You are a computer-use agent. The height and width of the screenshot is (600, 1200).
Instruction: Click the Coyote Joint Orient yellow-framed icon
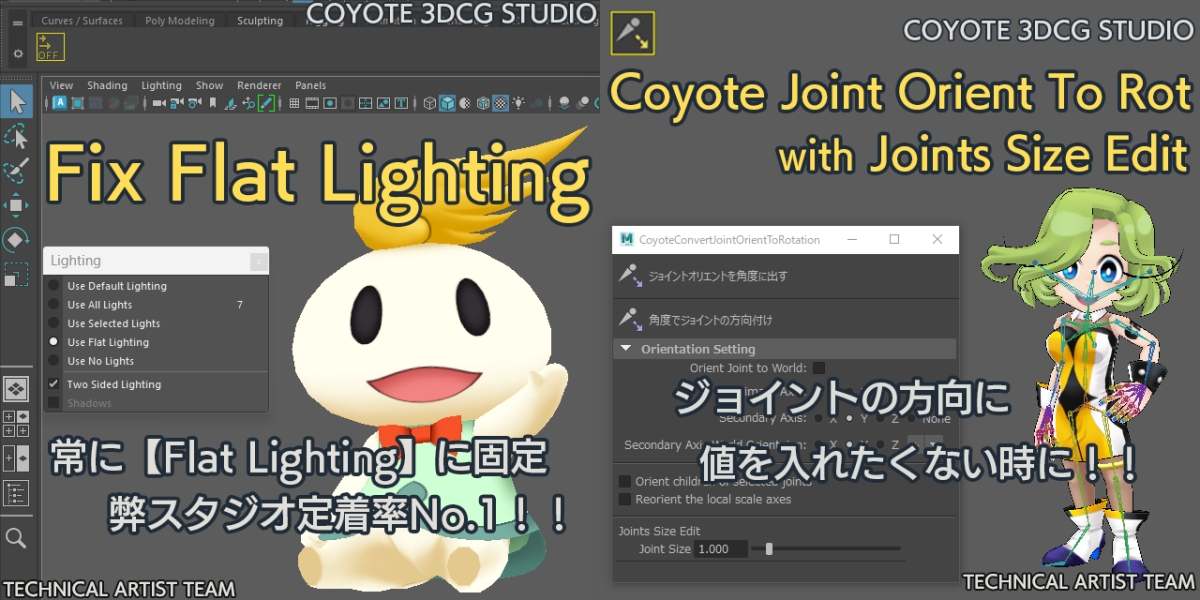tap(632, 33)
